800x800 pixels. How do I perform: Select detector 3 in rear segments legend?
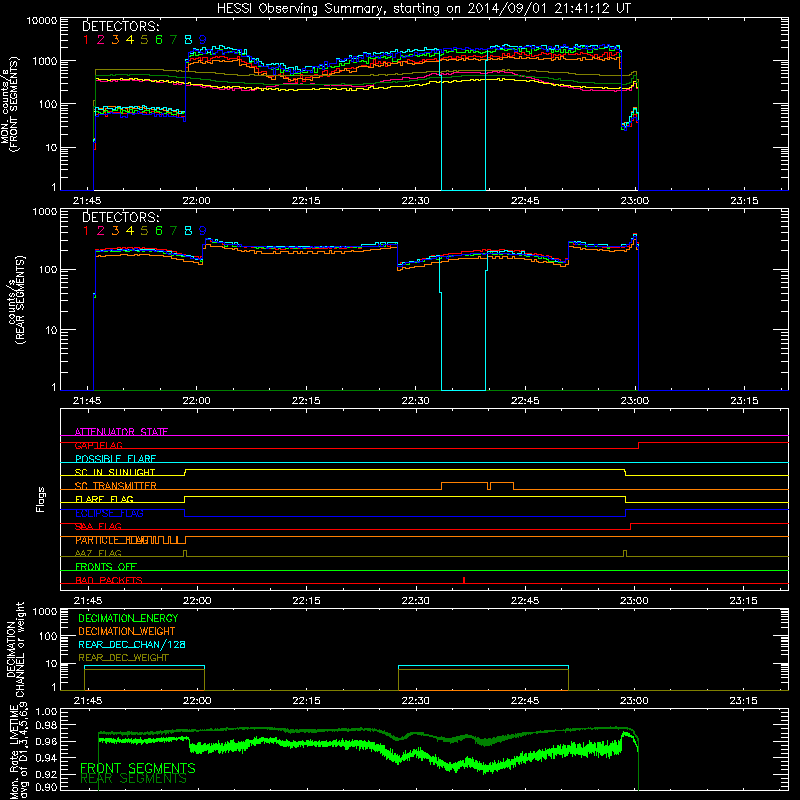coord(115,231)
